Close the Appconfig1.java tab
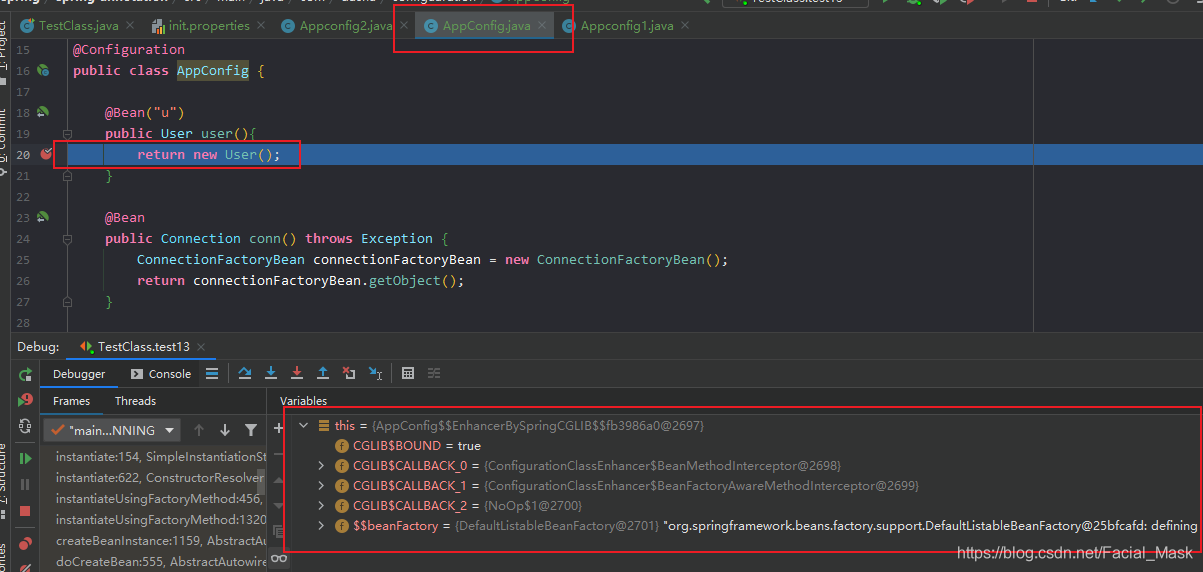Screen dimensions: 1203x572 [x=685, y=26]
